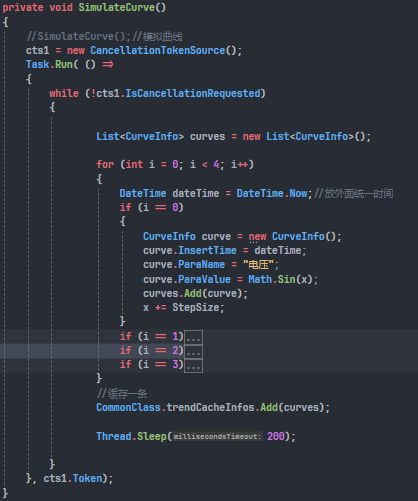Click the millisecondsTimeout parameter hint

point(218,436)
